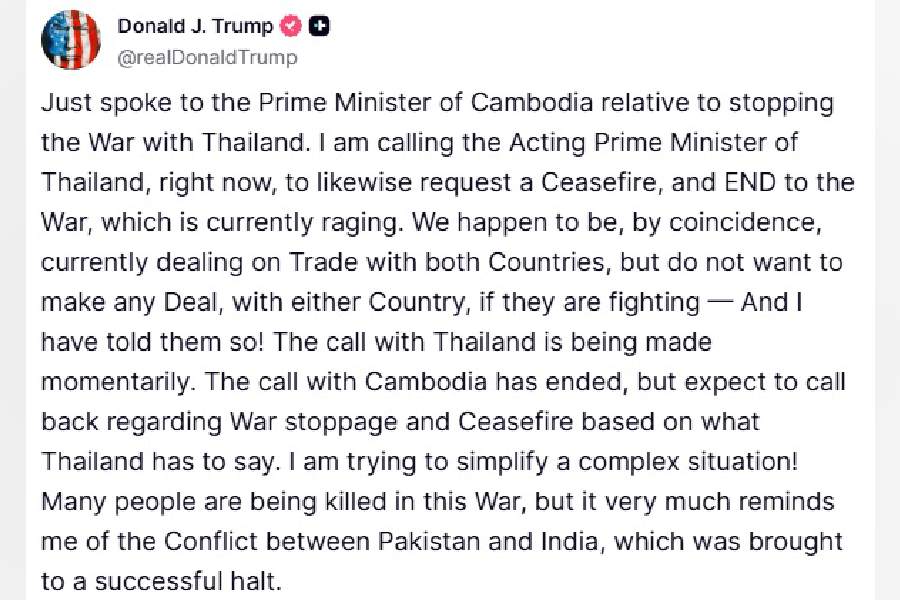Click the pink verified checkmark badge
The width and height of the screenshot is (900, 600).
pyautogui.click(x=290, y=26)
